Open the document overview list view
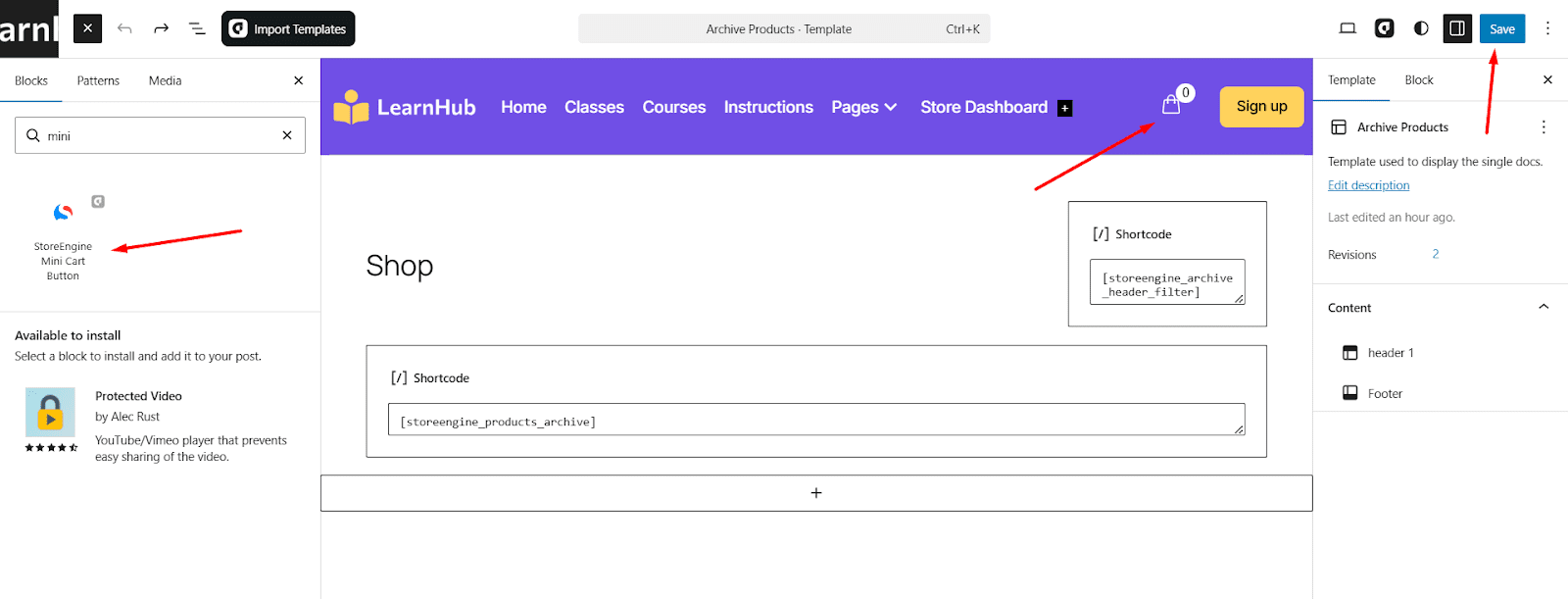Viewport: 1568px width, 599px height. coord(197,28)
